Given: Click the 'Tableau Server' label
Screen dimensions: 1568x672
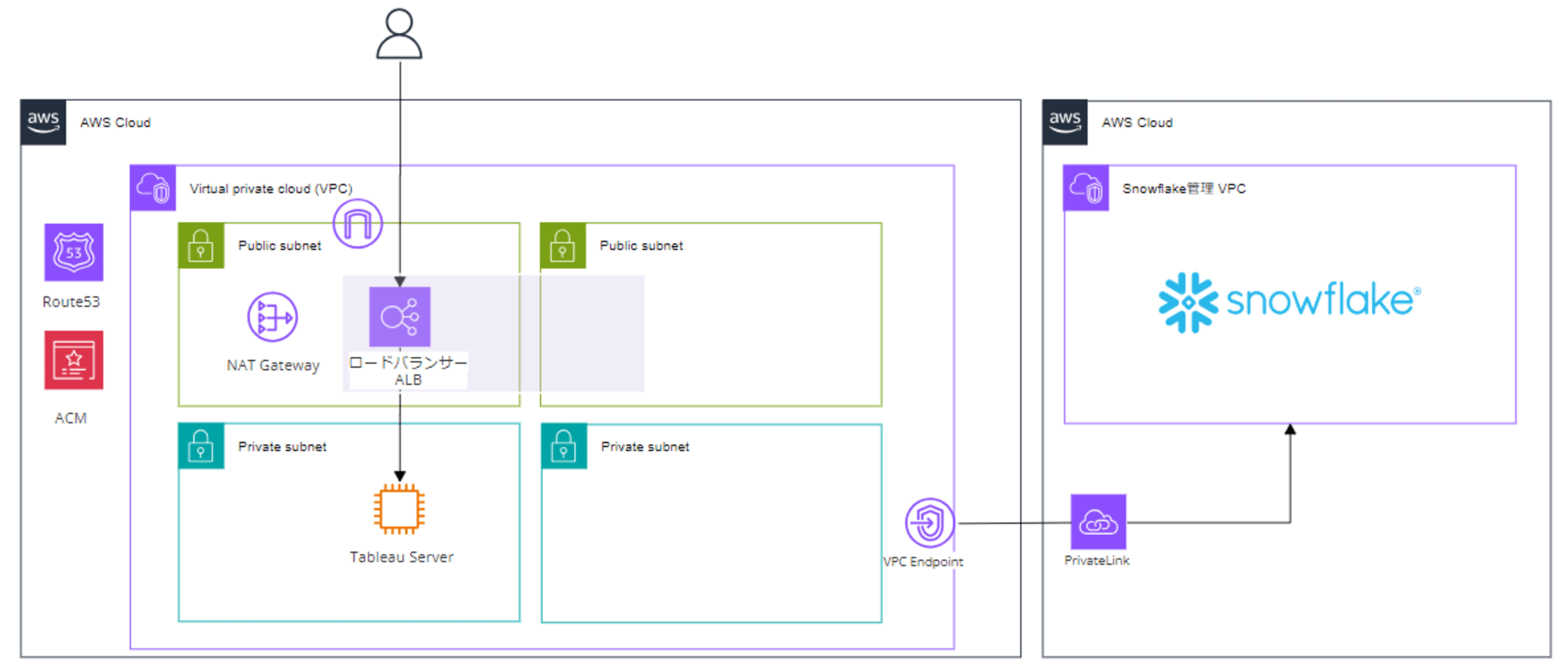Looking at the screenshot, I should (401, 557).
